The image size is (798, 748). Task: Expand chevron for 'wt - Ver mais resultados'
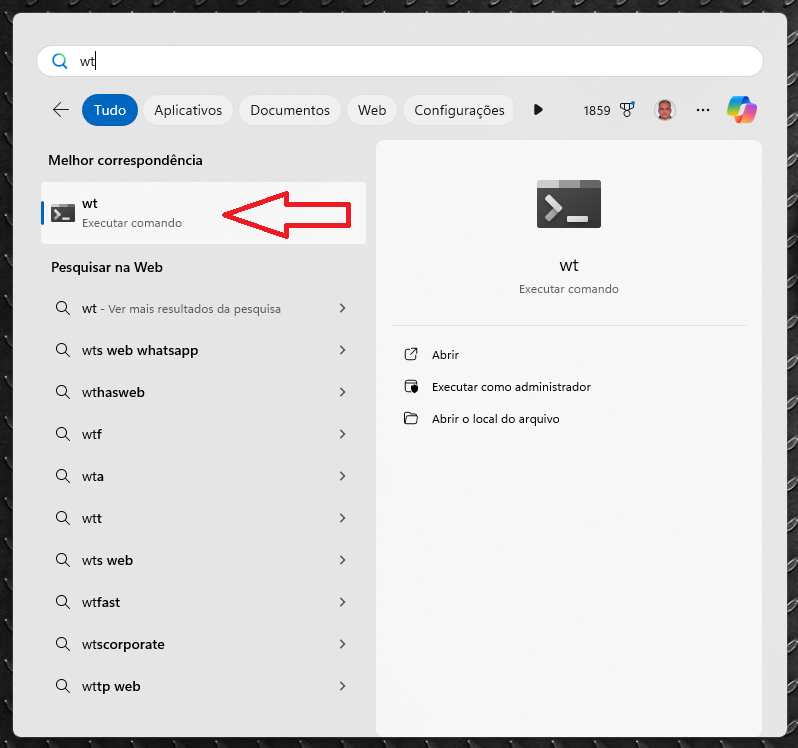click(x=343, y=308)
